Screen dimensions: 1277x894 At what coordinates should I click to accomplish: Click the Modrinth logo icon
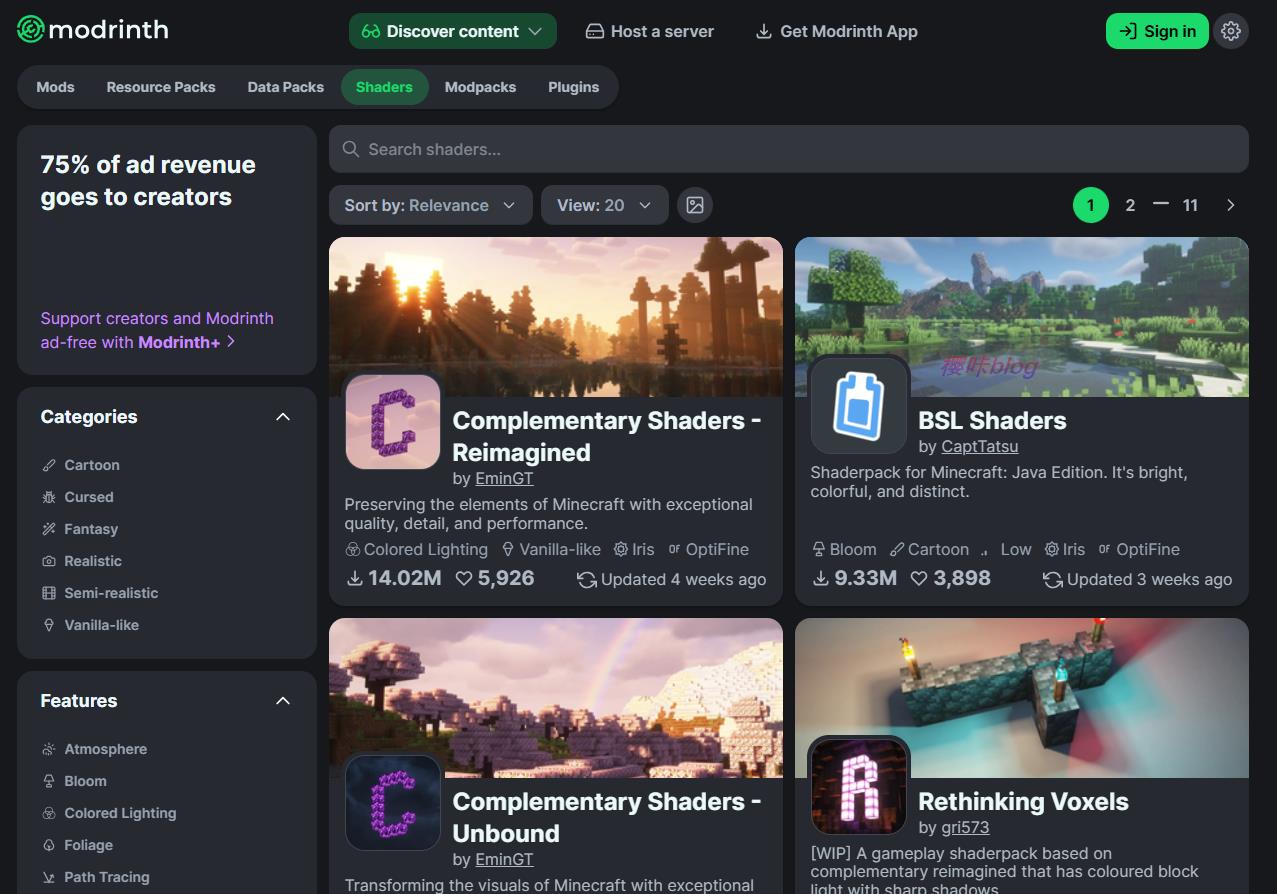pyautogui.click(x=31, y=30)
